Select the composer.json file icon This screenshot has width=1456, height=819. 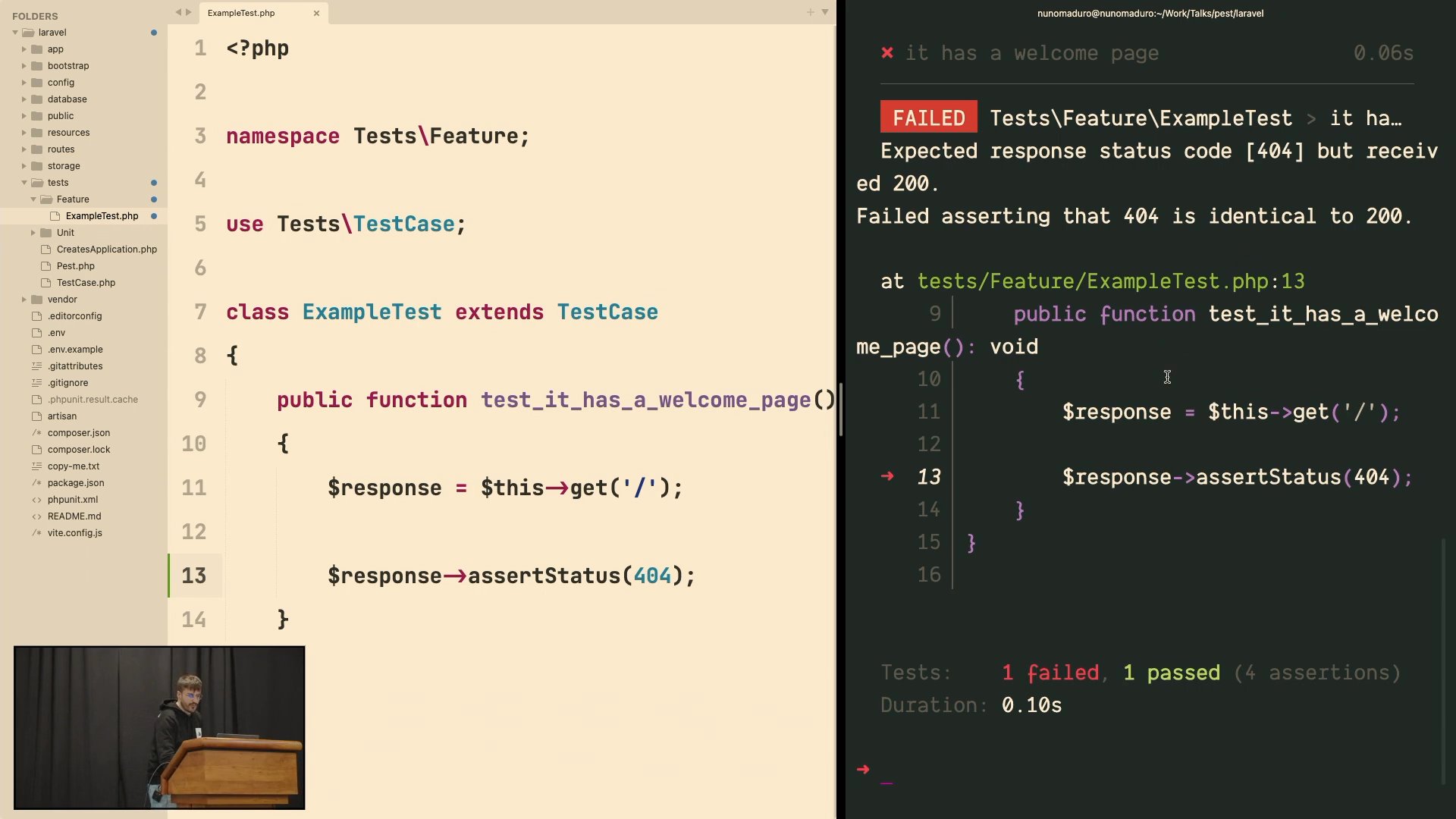tap(36, 433)
